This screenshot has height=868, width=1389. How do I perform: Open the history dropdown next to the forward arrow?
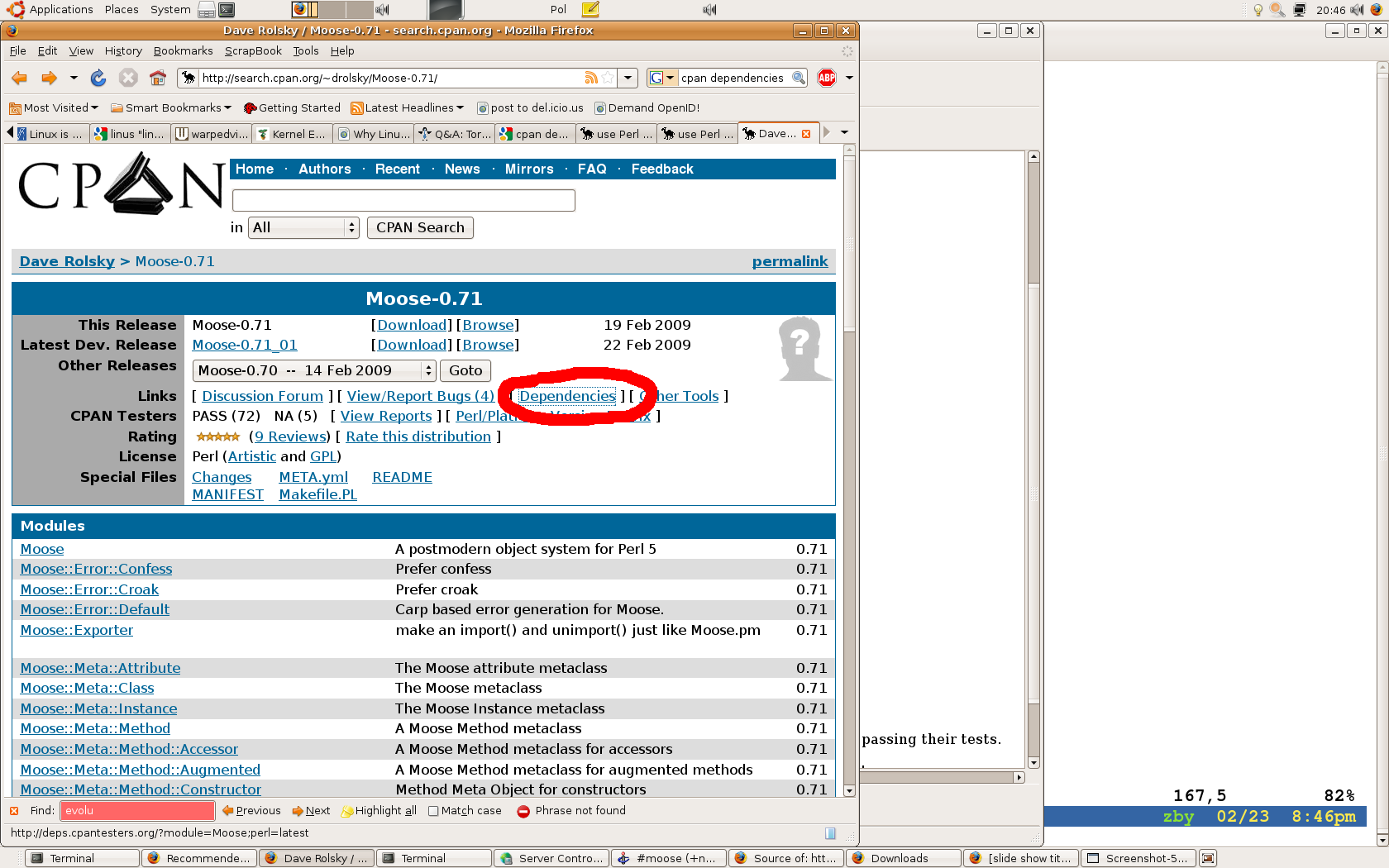(x=74, y=78)
